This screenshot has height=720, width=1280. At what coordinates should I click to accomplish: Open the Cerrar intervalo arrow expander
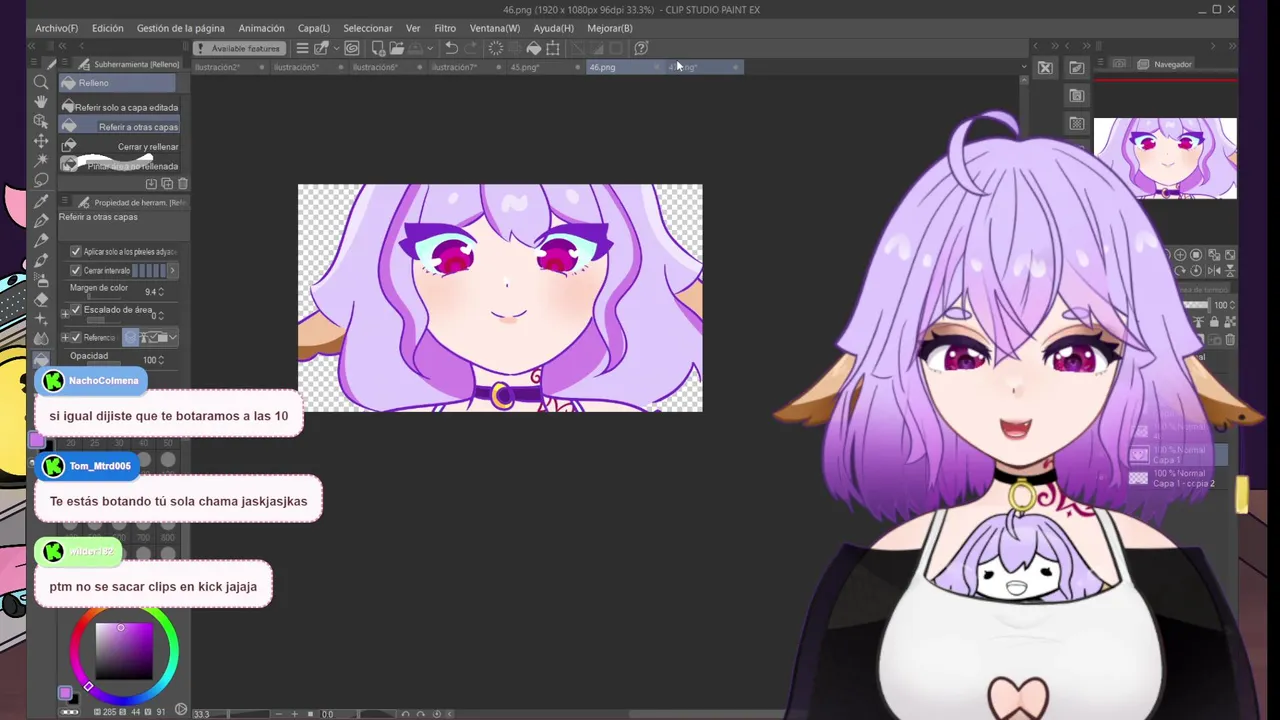click(172, 271)
